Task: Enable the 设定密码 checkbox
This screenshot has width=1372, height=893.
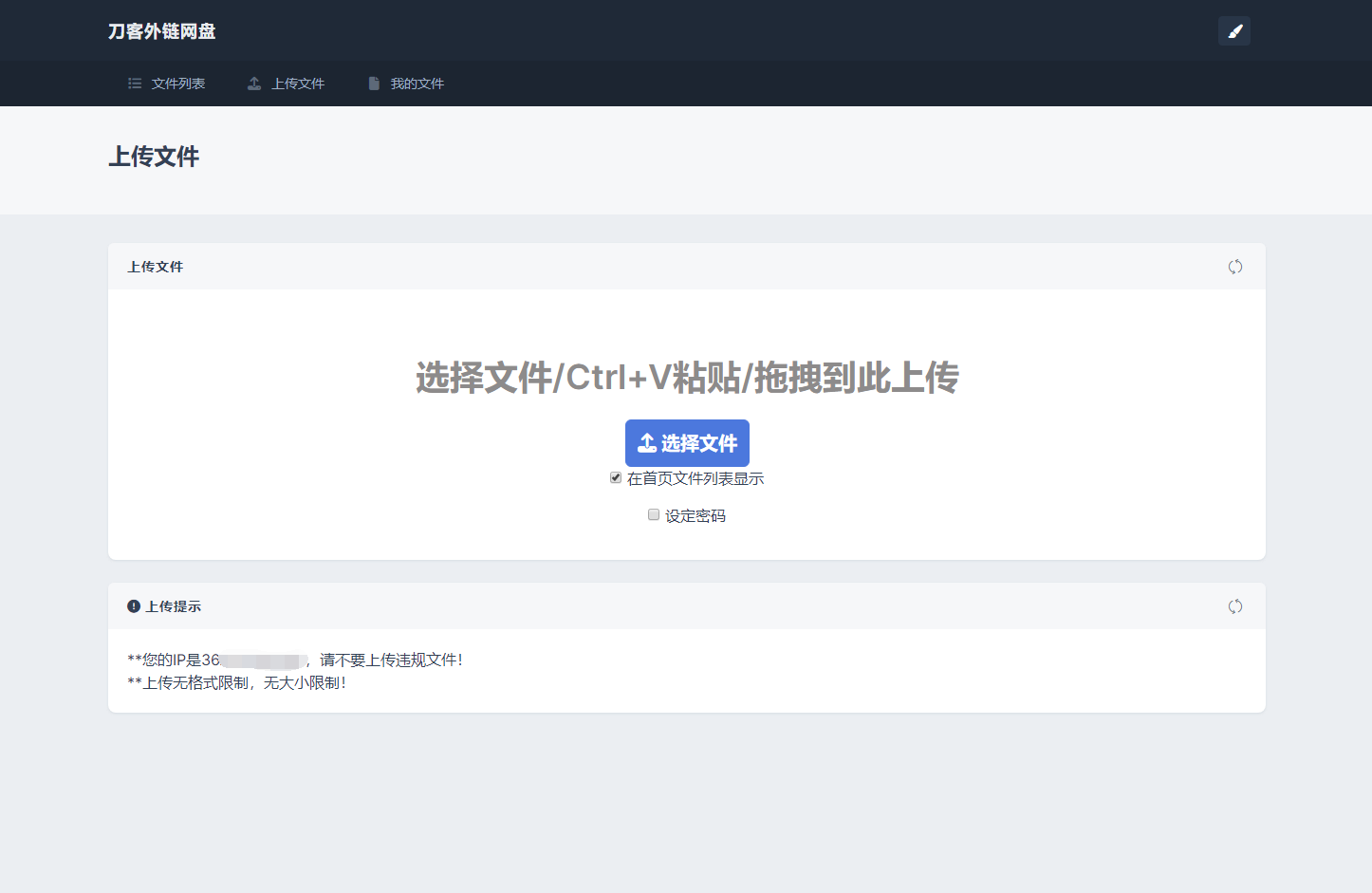Action: click(x=653, y=513)
